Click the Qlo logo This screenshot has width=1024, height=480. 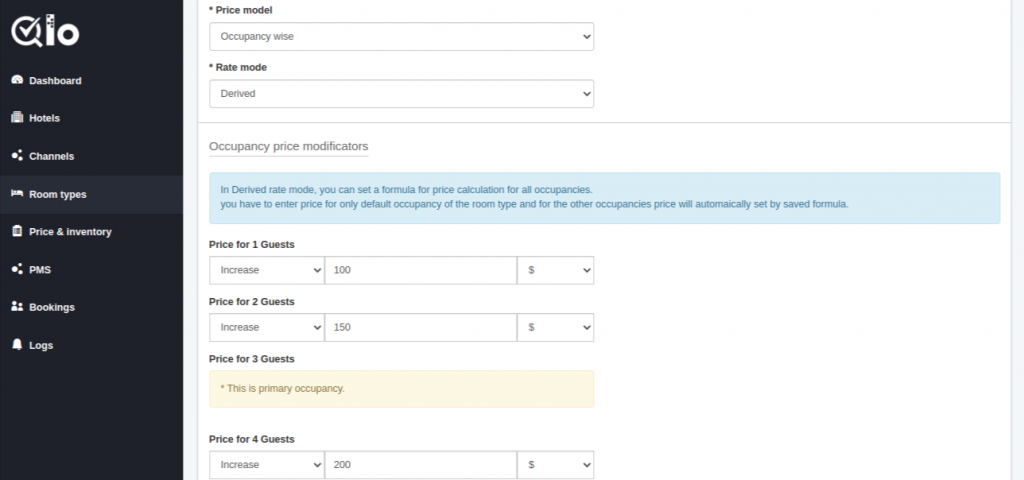coord(45,31)
